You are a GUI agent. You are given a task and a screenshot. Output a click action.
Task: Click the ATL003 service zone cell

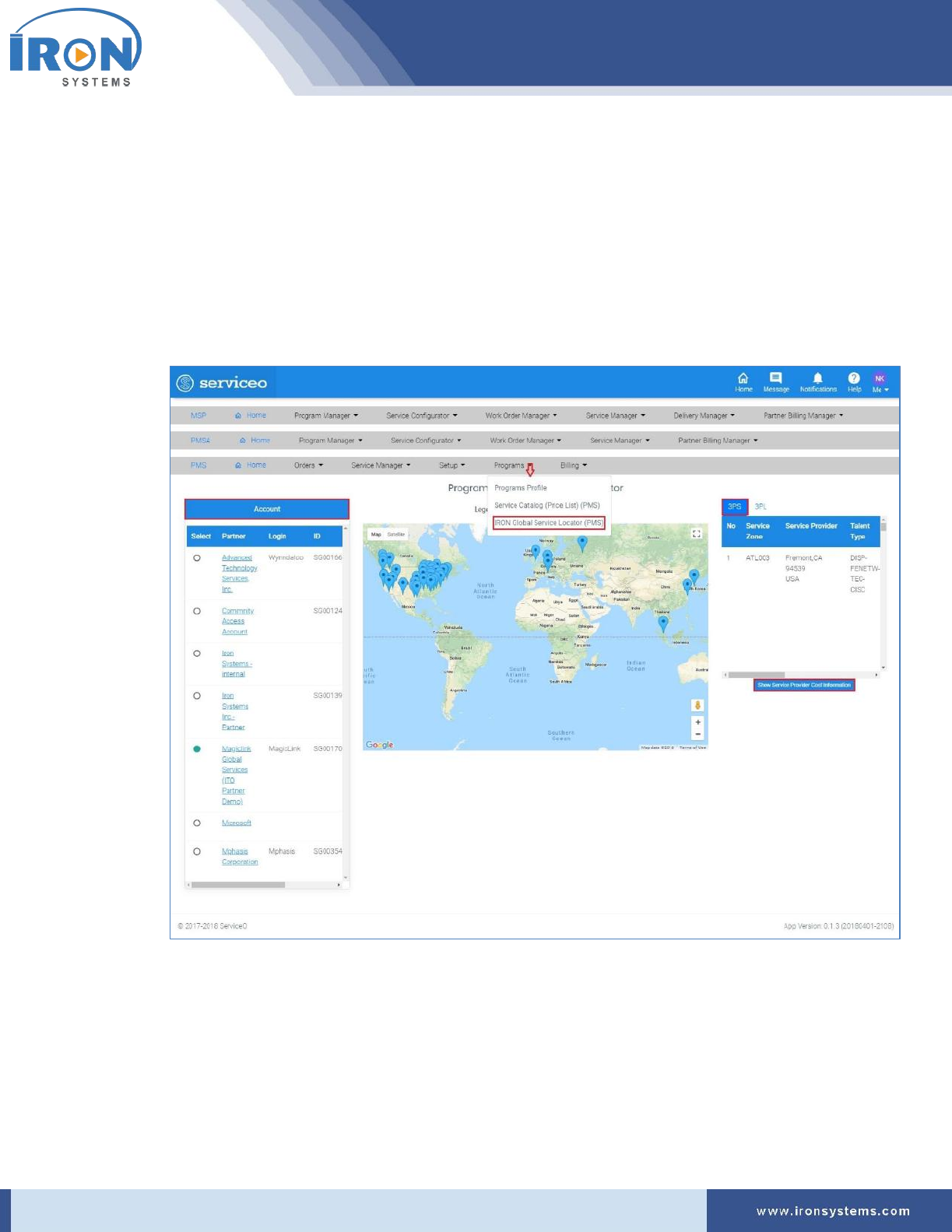(757, 558)
